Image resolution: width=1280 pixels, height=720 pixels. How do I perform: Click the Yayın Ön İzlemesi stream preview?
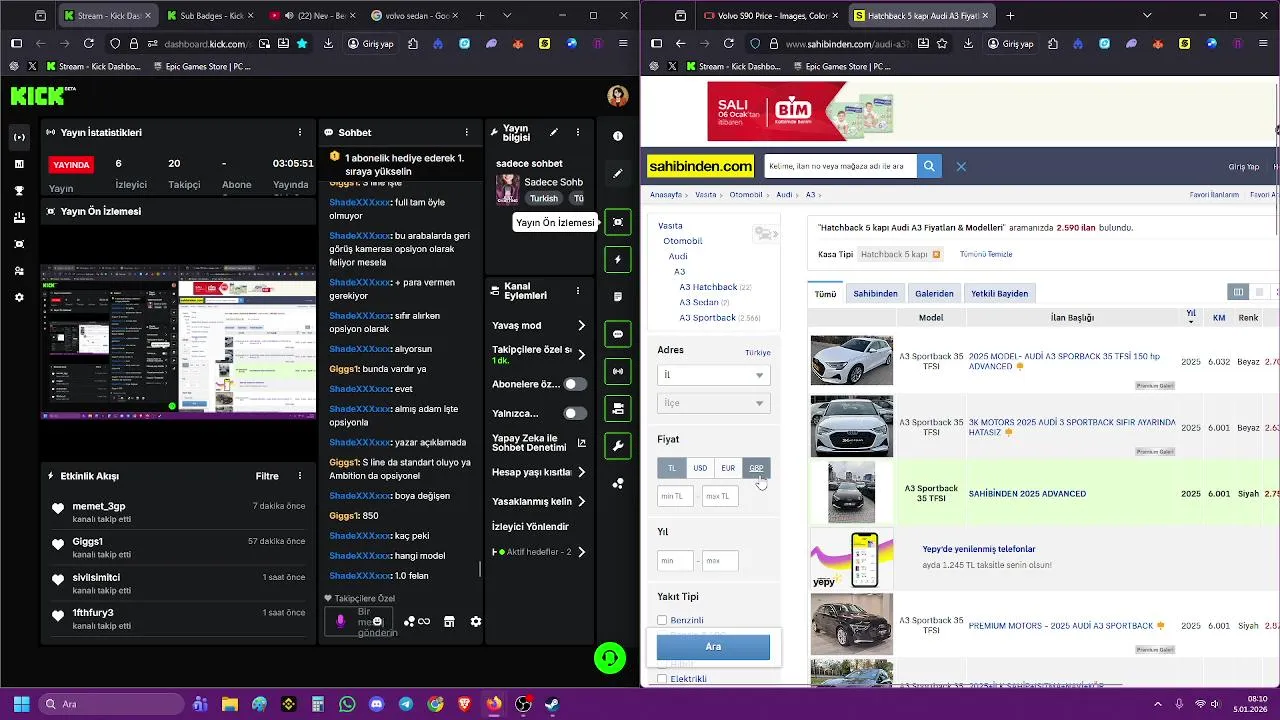click(x=178, y=342)
